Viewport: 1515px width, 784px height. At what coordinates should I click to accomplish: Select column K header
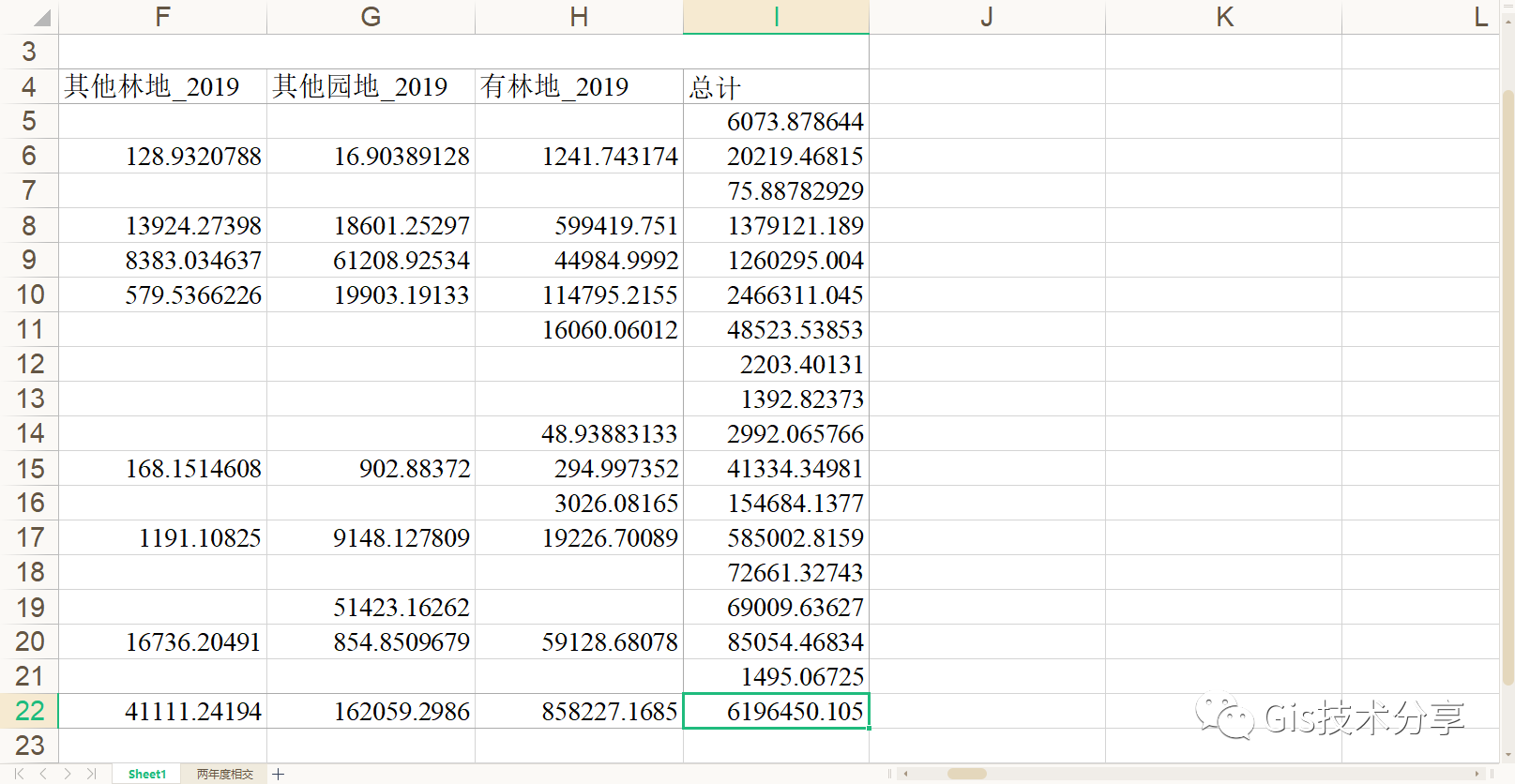1224,17
